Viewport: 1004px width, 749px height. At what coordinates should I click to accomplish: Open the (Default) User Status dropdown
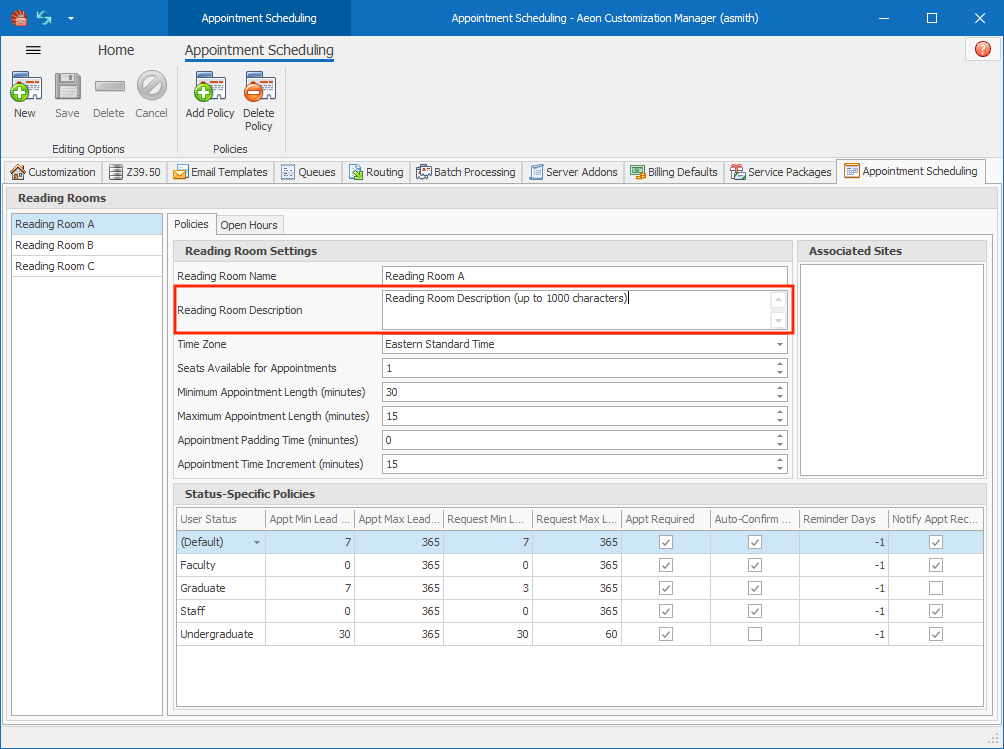[257, 542]
